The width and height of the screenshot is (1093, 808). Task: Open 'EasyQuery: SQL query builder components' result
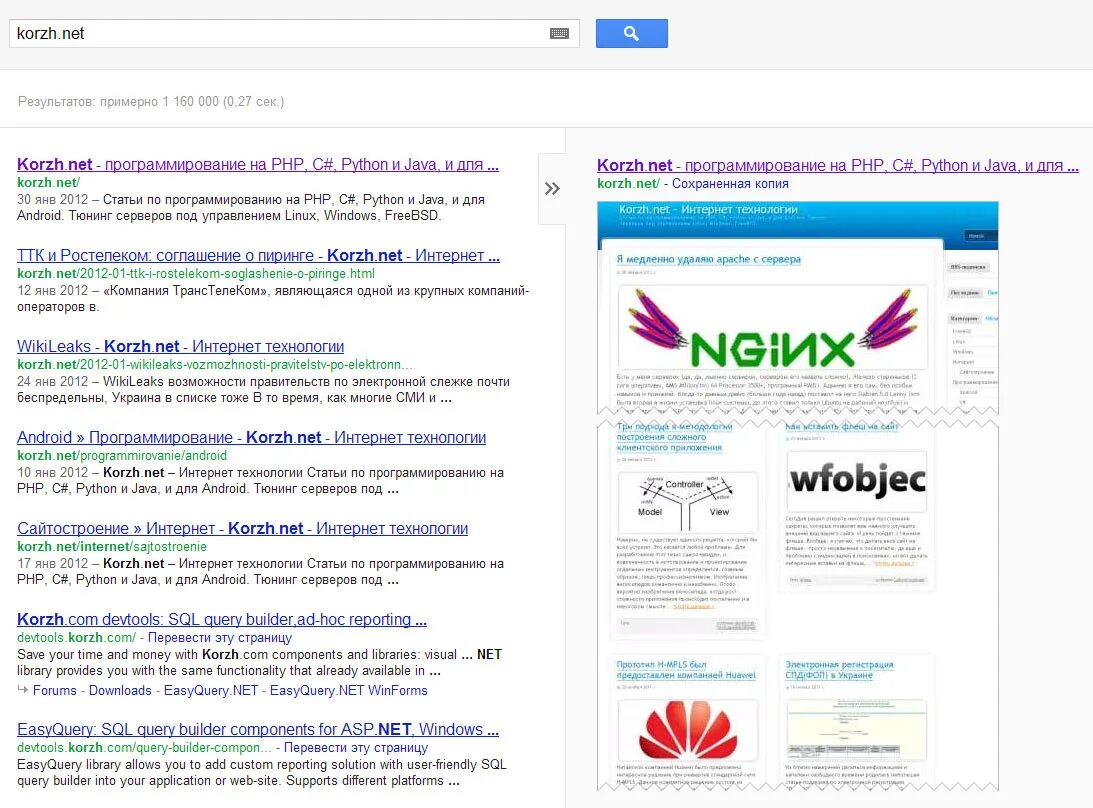coord(258,730)
